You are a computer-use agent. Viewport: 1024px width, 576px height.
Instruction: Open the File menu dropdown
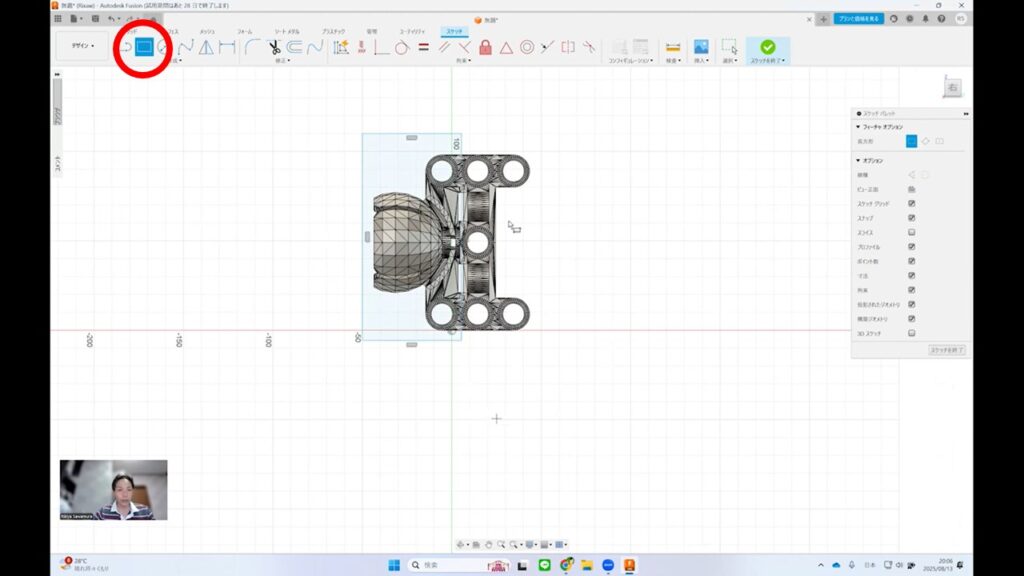[x=76, y=19]
